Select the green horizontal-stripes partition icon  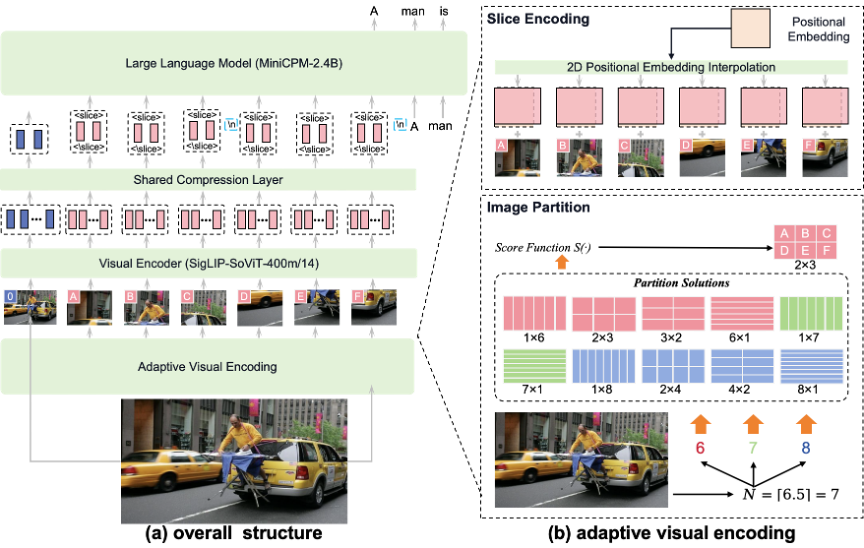pyautogui.click(x=533, y=365)
